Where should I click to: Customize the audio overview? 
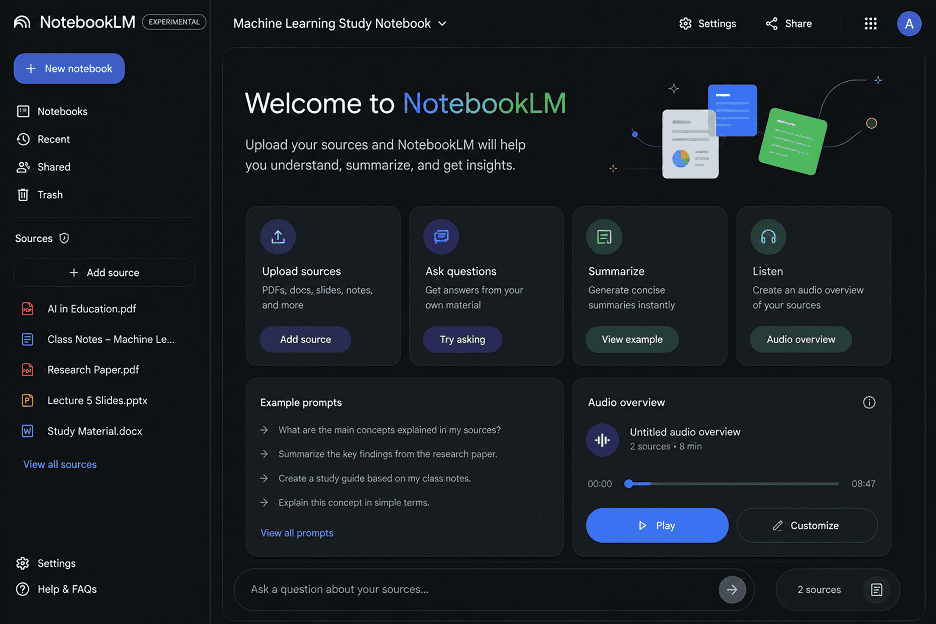807,525
